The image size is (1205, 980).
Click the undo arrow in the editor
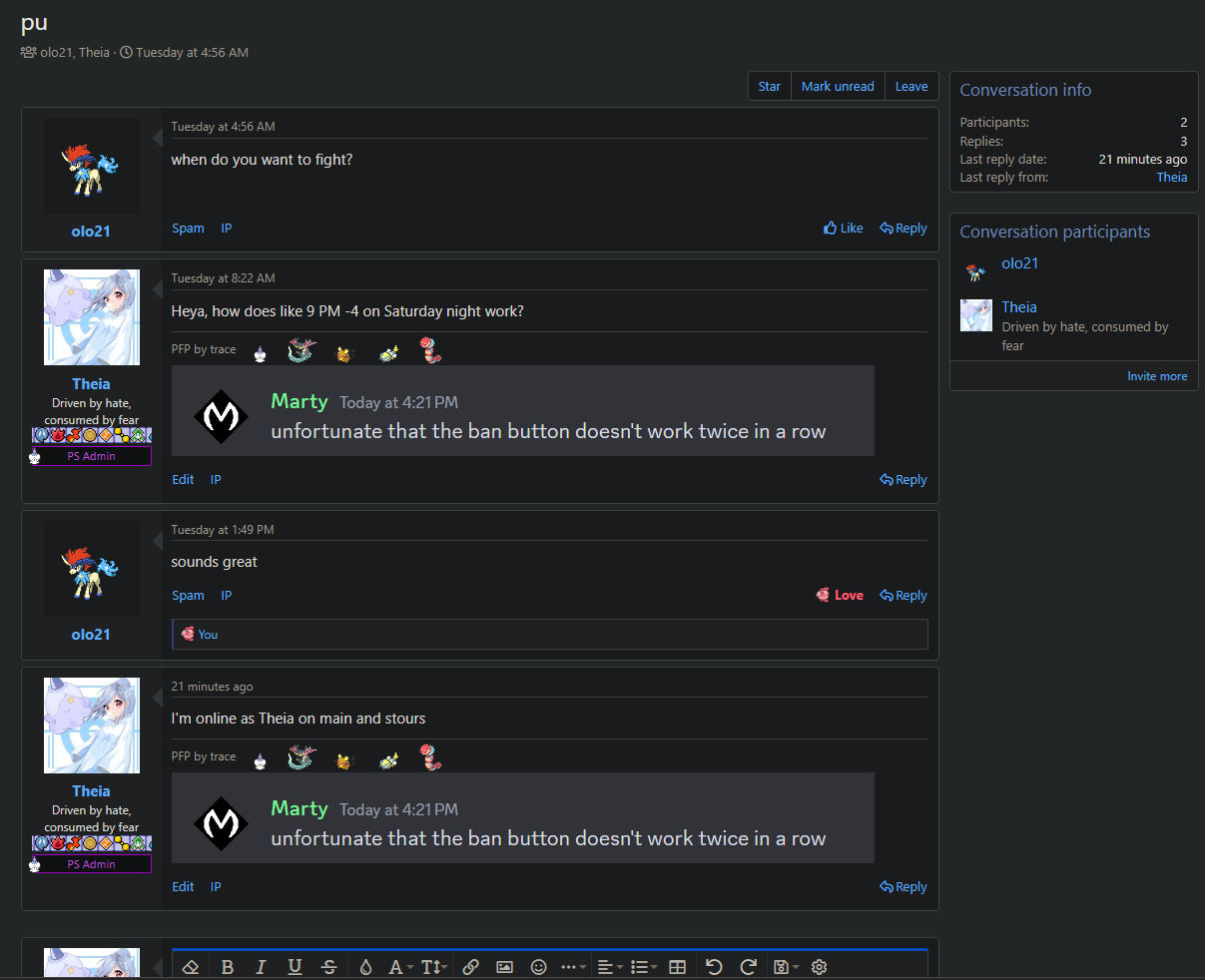click(x=713, y=966)
